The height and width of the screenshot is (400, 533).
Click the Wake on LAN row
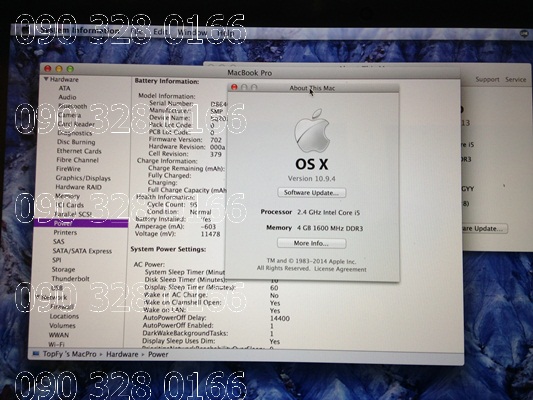tap(211, 310)
